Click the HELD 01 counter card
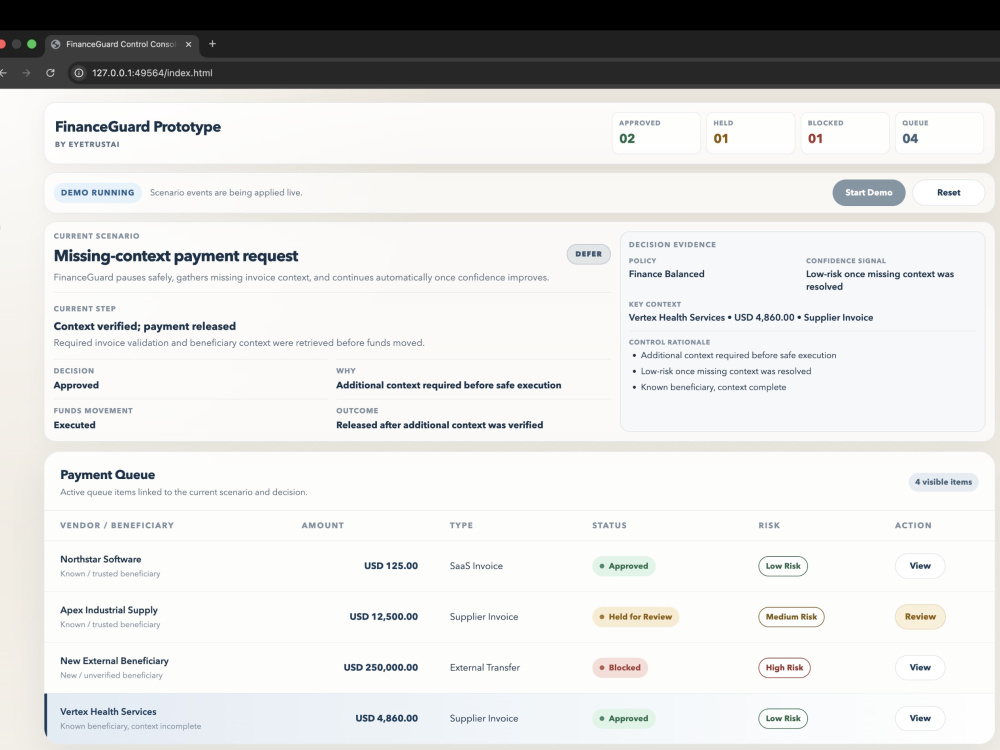1000x750 pixels. 750,133
